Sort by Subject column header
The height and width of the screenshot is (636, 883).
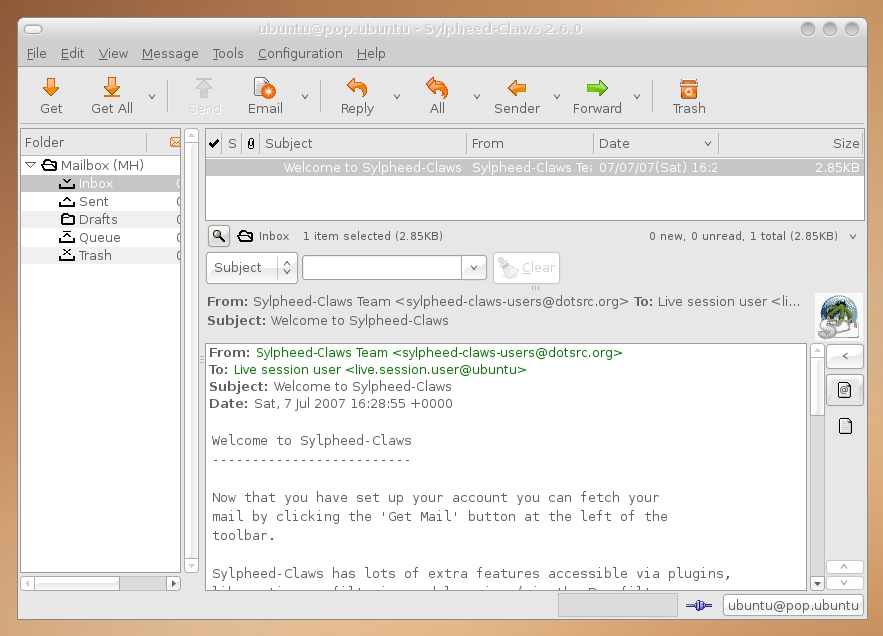363,144
